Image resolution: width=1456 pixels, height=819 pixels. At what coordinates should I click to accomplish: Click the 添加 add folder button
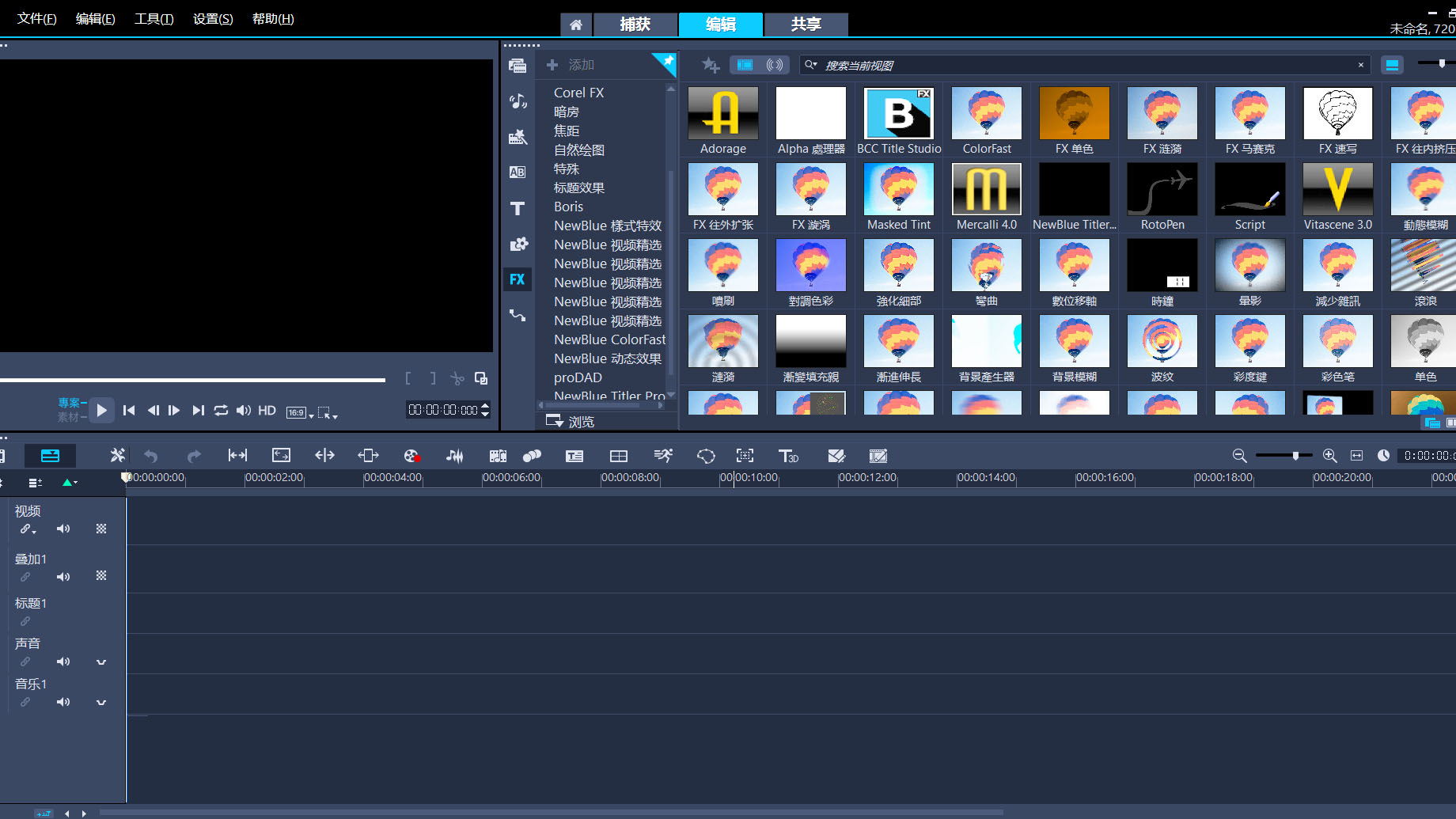[x=571, y=65]
